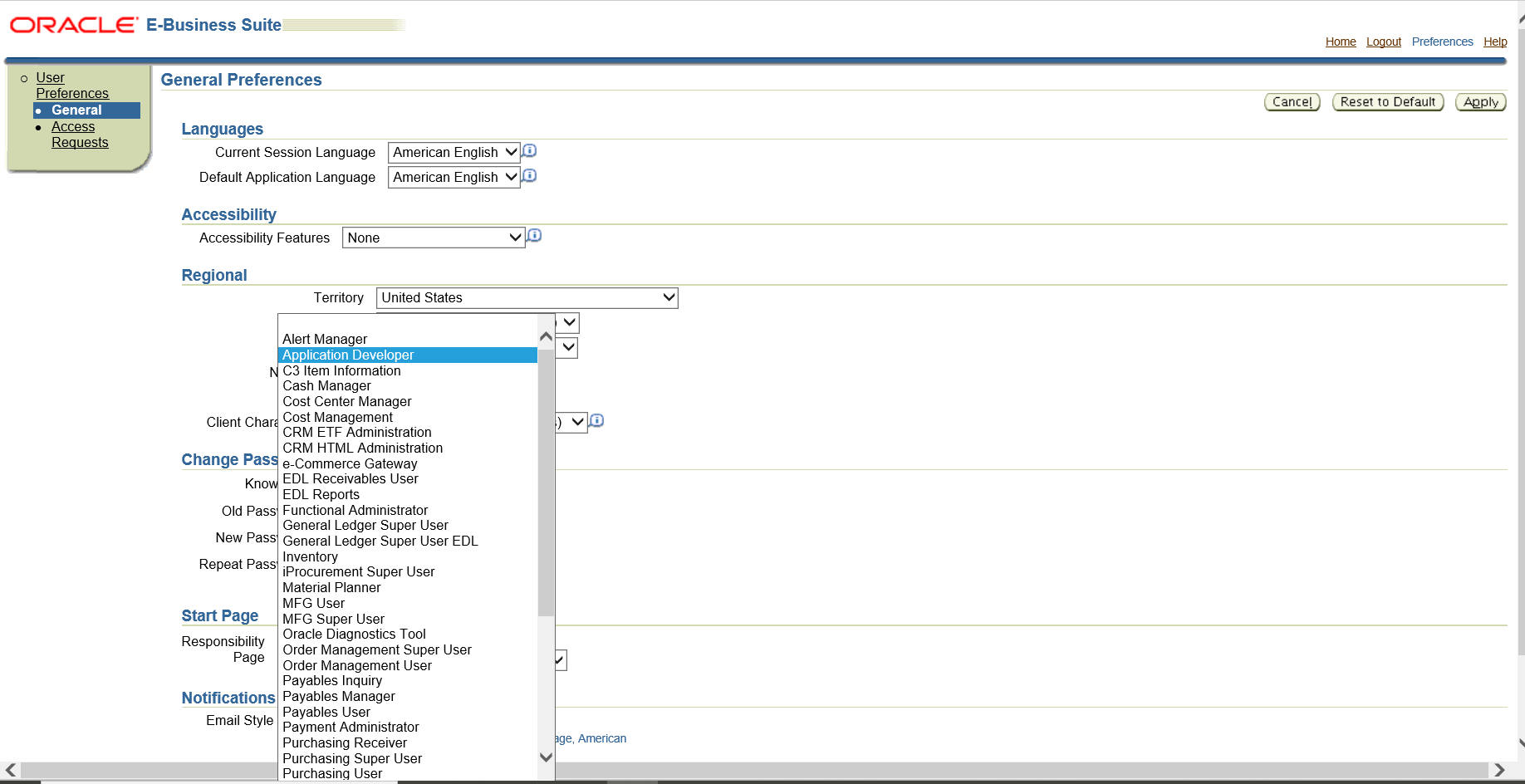Click the Cancel button
Viewport: 1525px width, 784px height.
pyautogui.click(x=1292, y=102)
